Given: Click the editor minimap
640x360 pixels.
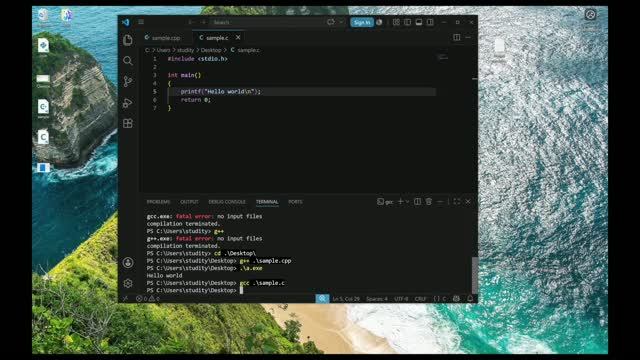Looking at the screenshot, I should 442,58.
